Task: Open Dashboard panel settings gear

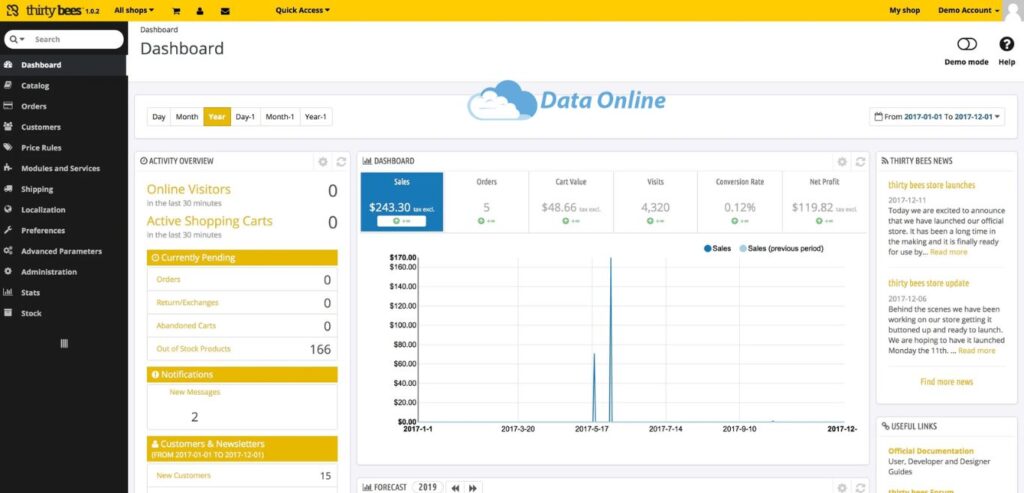Action: click(842, 161)
